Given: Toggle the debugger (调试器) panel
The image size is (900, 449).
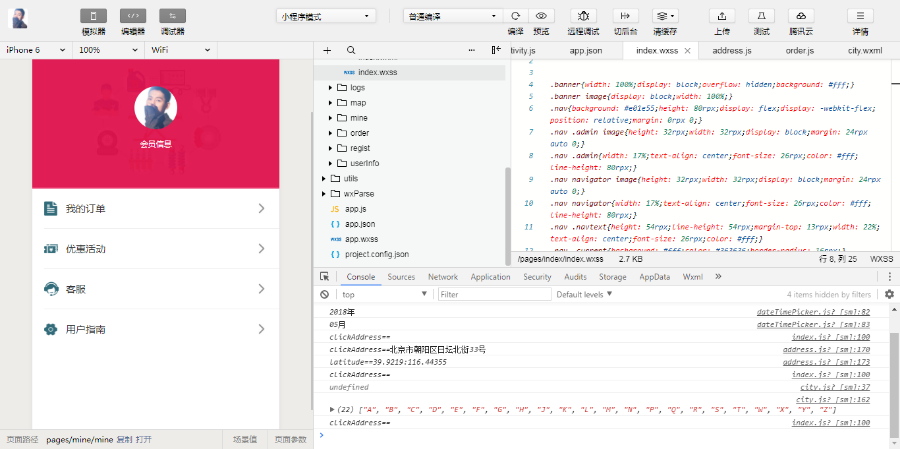Looking at the screenshot, I should pos(172,16).
